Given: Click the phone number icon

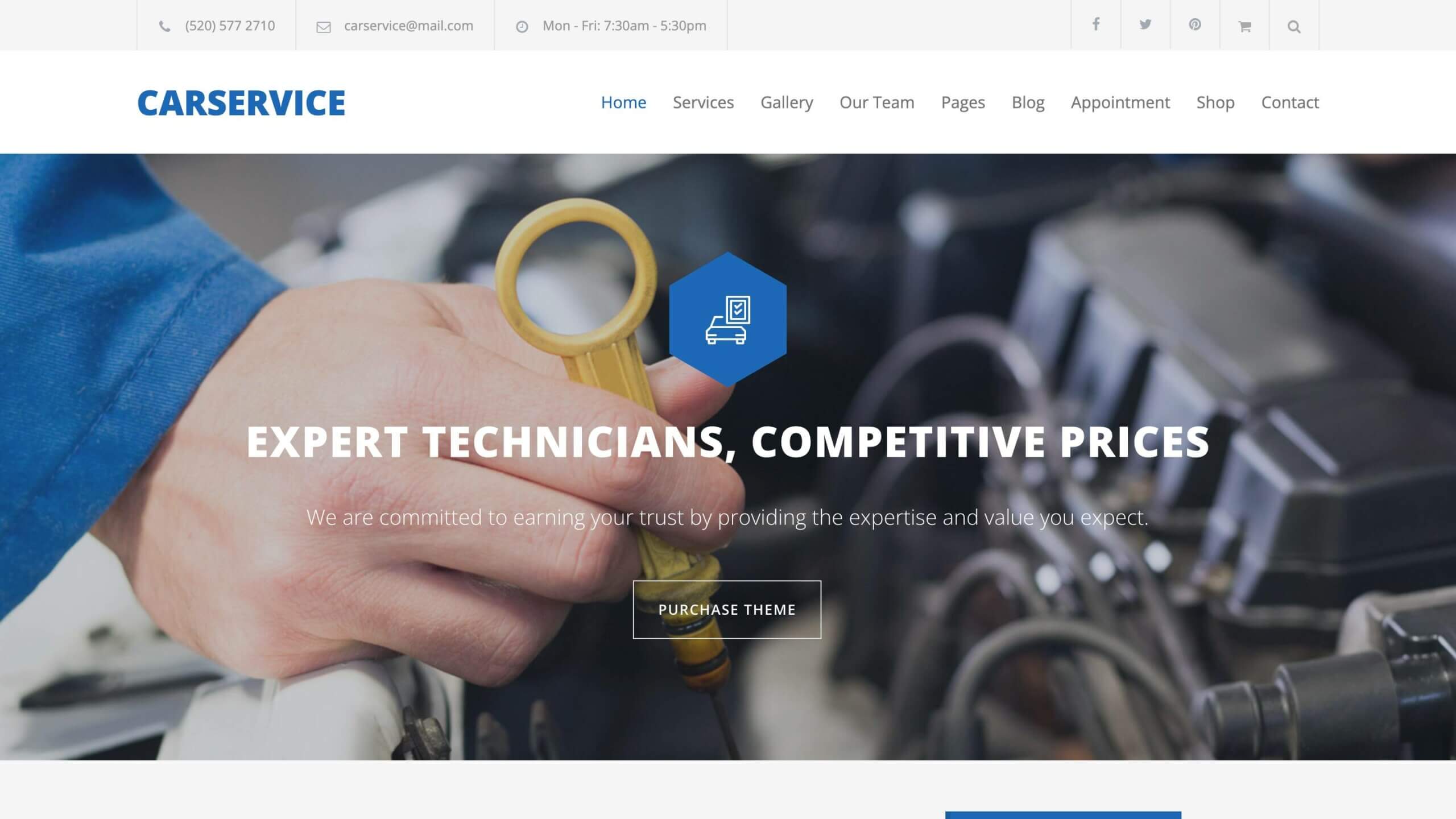Looking at the screenshot, I should click(x=164, y=25).
